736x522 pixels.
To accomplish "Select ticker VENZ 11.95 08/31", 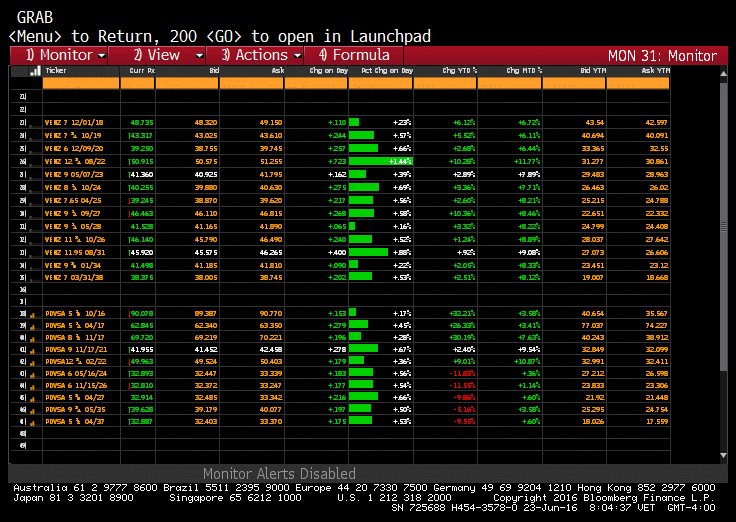I will coord(75,253).
